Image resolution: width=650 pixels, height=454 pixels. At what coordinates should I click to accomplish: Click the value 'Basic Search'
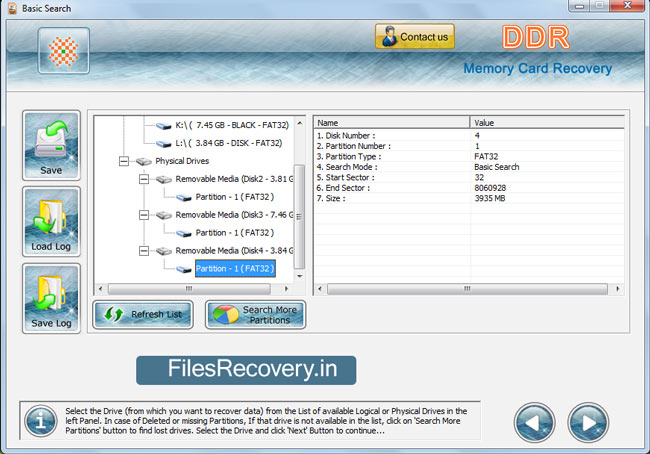(x=497, y=167)
